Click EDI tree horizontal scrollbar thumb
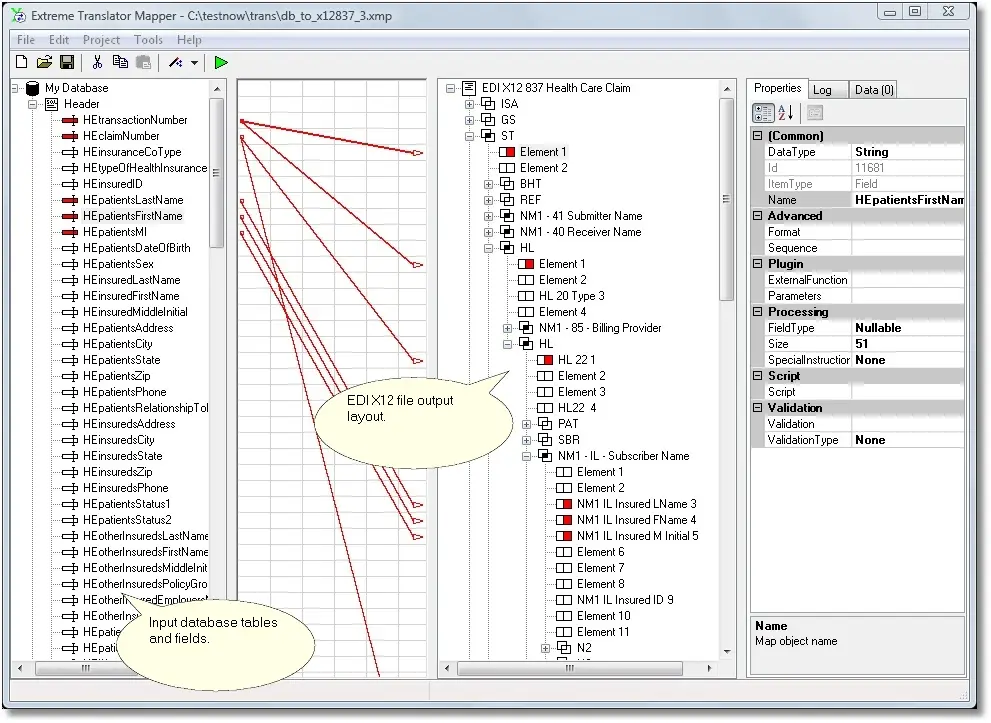The height and width of the screenshot is (723, 991). click(x=569, y=667)
